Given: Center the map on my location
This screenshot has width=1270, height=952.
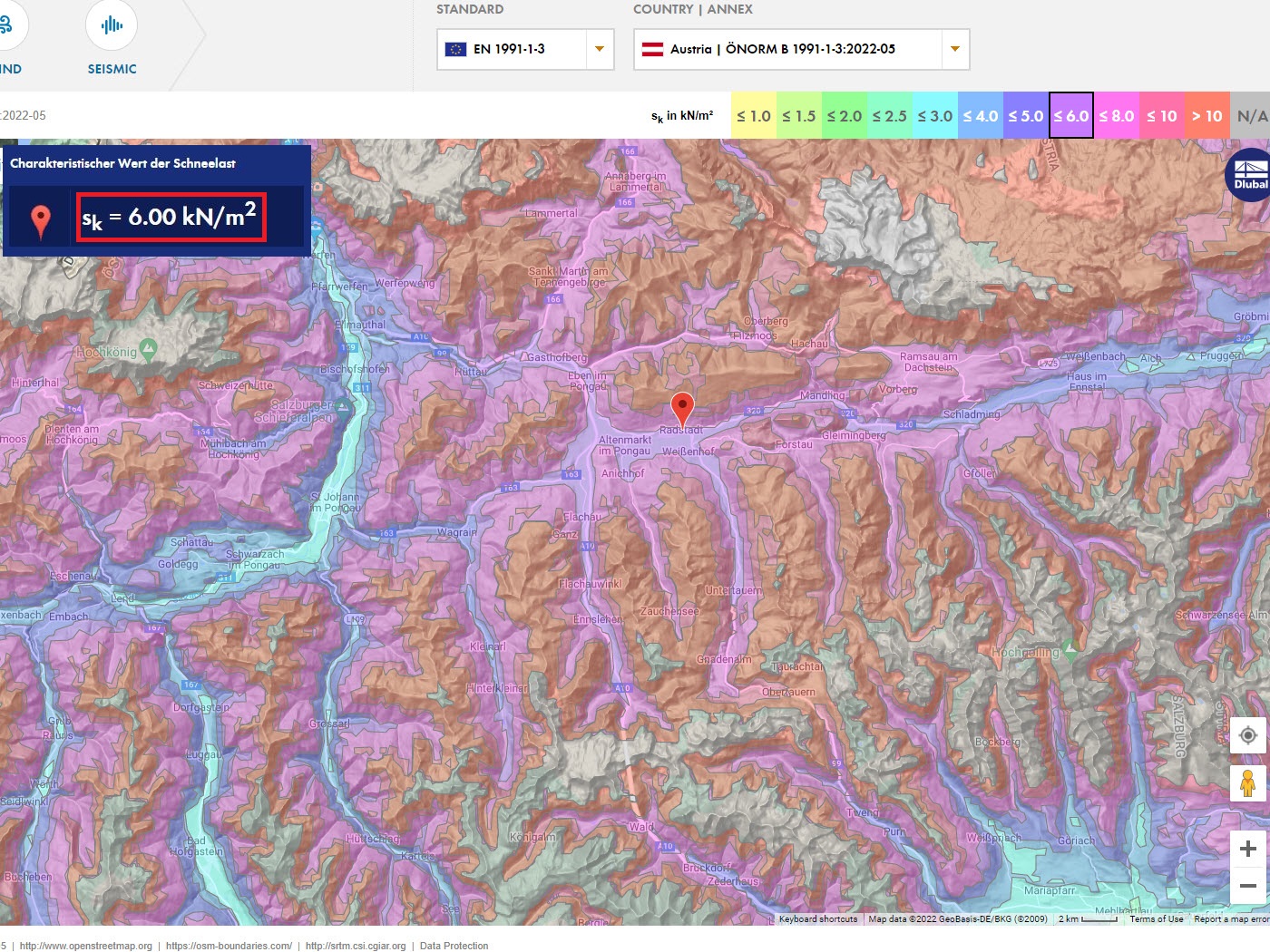Looking at the screenshot, I should pyautogui.click(x=1248, y=735).
